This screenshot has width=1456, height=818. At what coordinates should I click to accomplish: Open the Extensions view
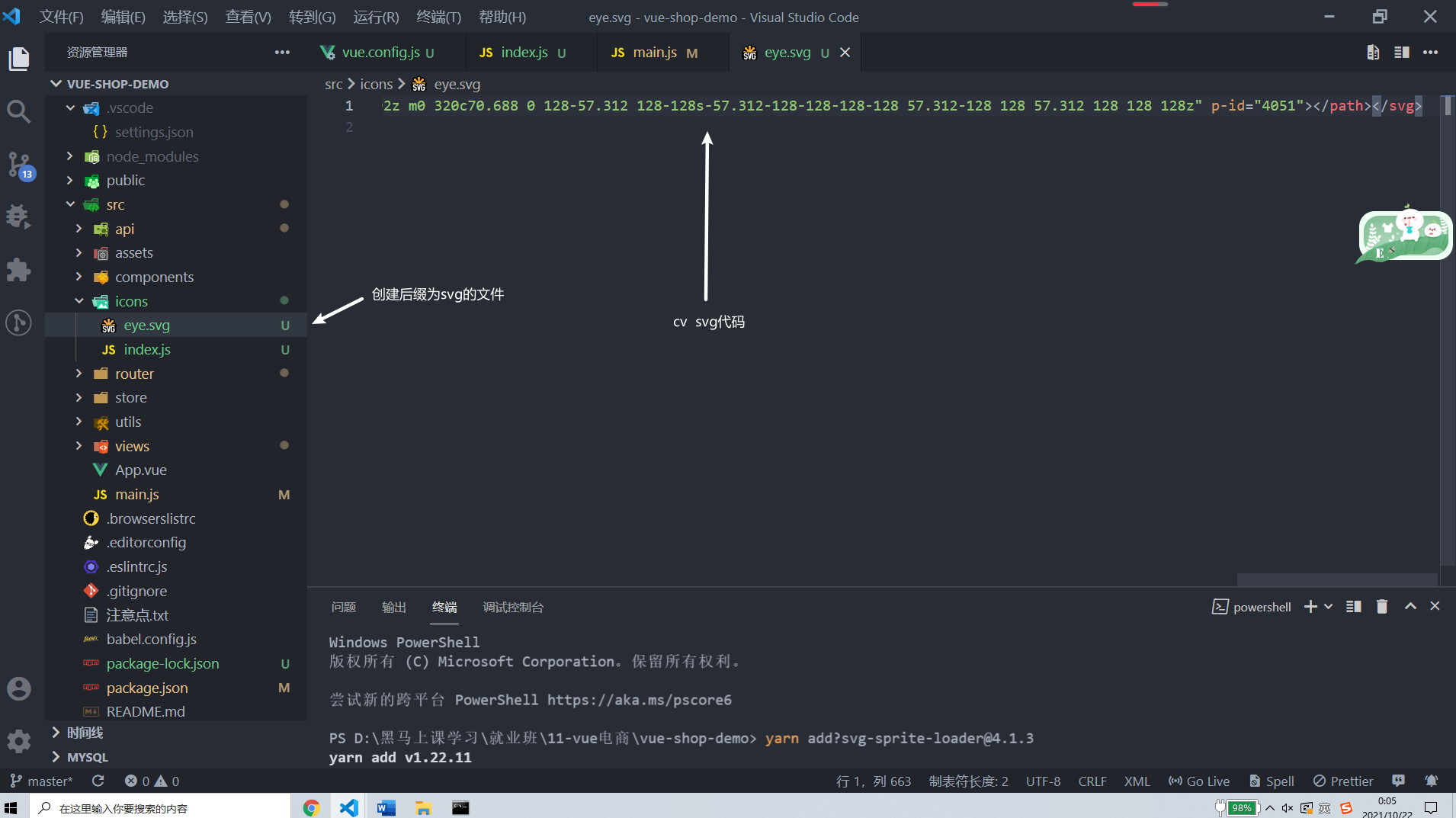click(x=18, y=270)
